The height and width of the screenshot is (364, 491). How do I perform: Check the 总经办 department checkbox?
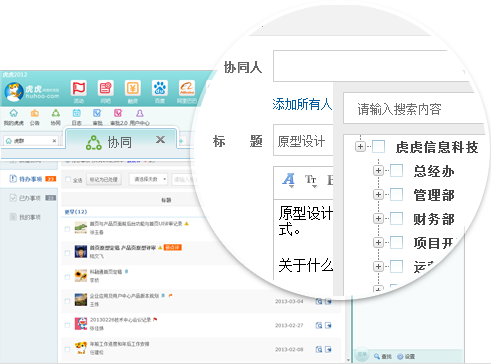(x=396, y=170)
